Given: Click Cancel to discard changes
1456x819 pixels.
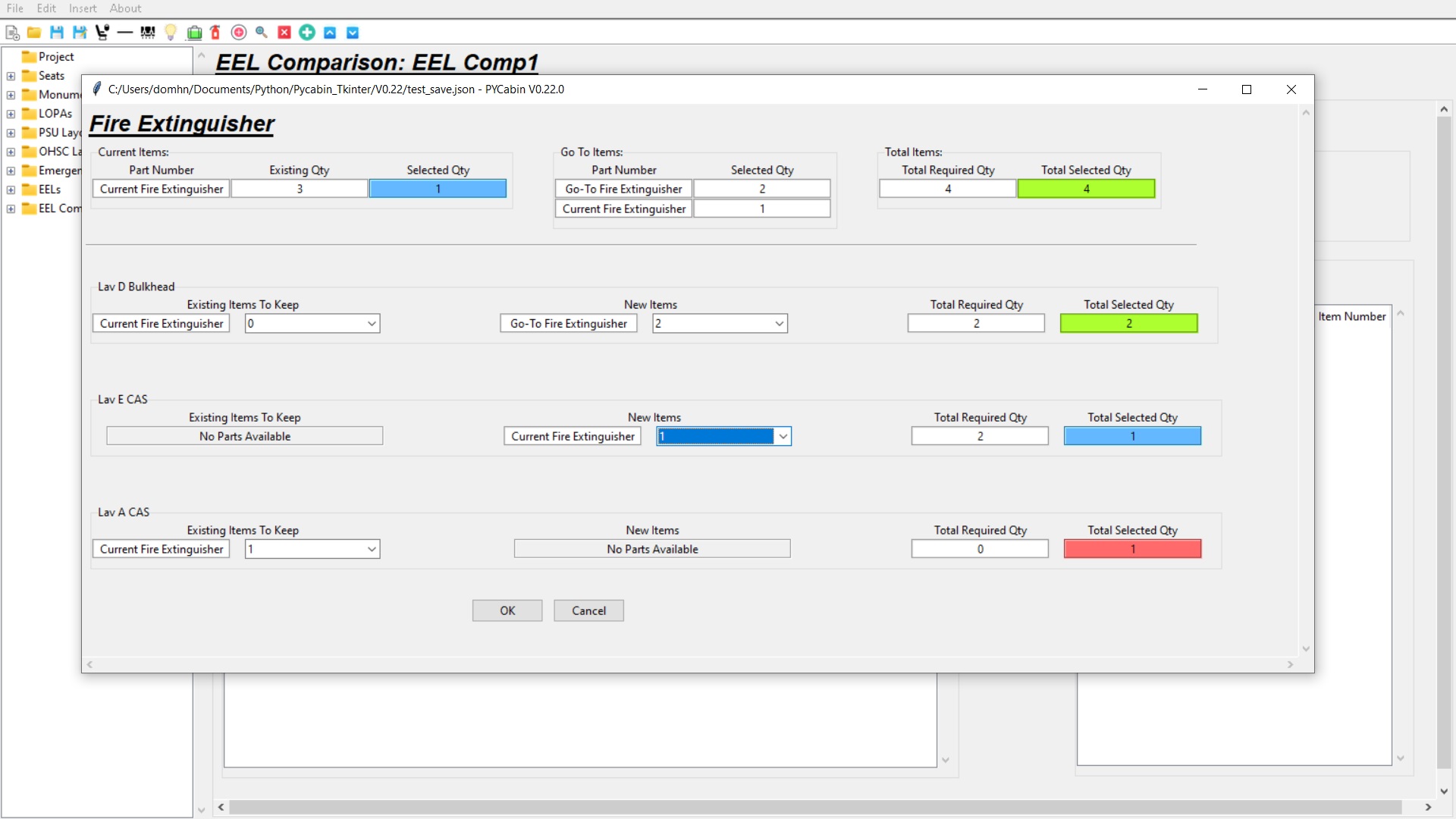Looking at the screenshot, I should [589, 610].
